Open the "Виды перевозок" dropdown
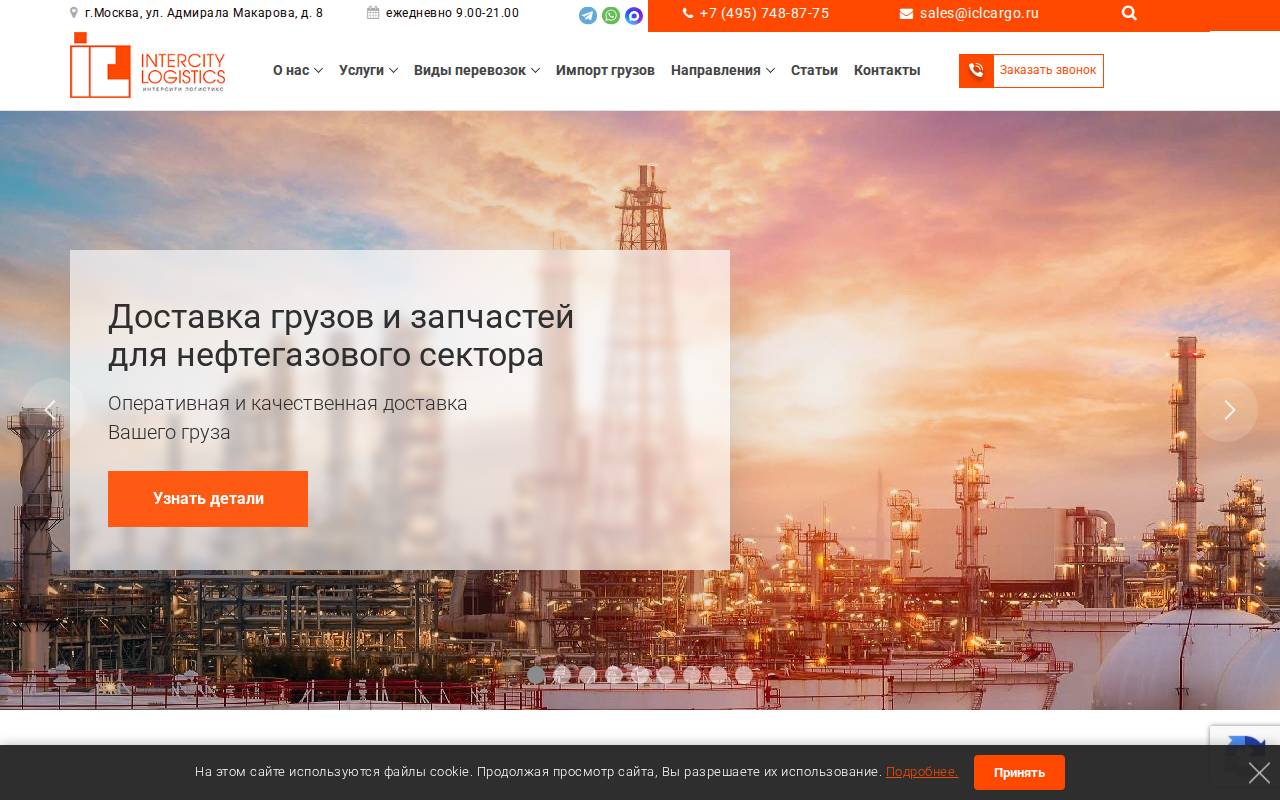1280x800 pixels. (x=477, y=70)
